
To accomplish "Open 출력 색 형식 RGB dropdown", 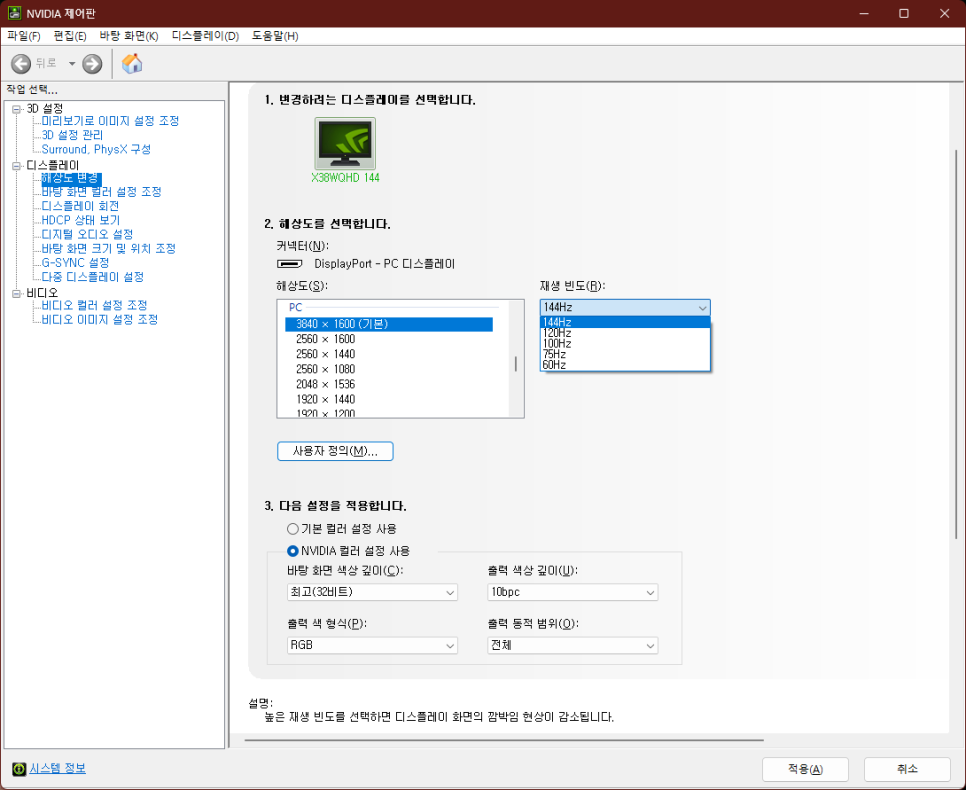I will 372,645.
